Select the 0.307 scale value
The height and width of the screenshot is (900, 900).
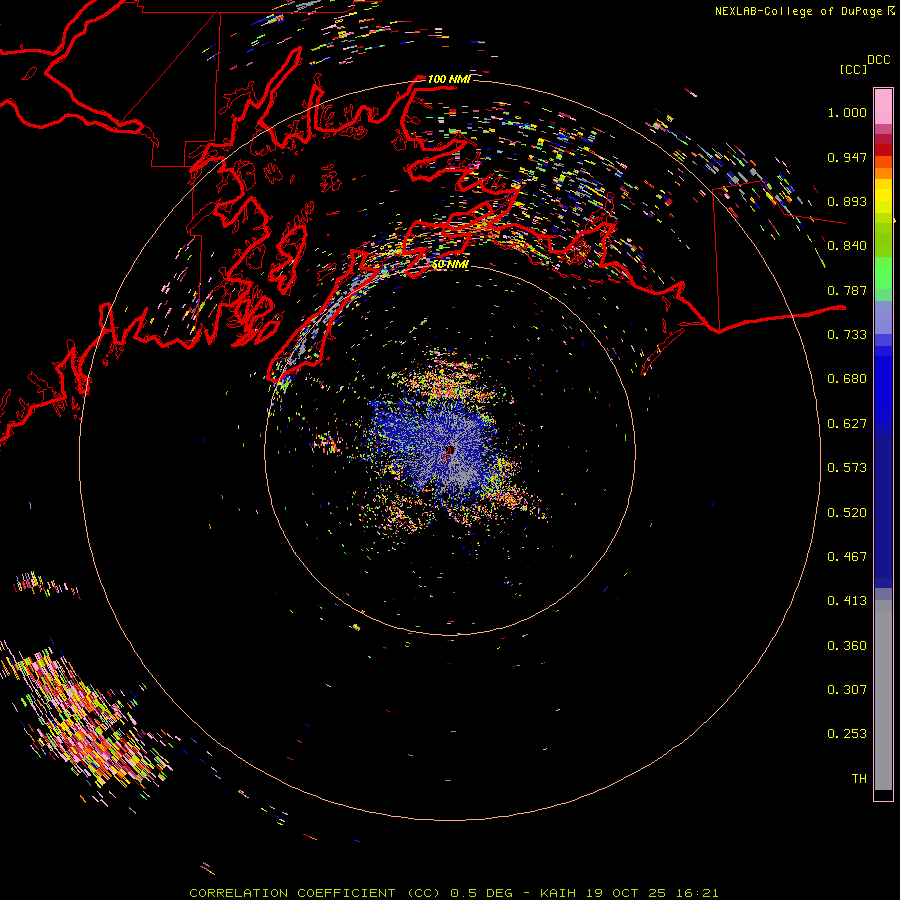pyautogui.click(x=847, y=690)
